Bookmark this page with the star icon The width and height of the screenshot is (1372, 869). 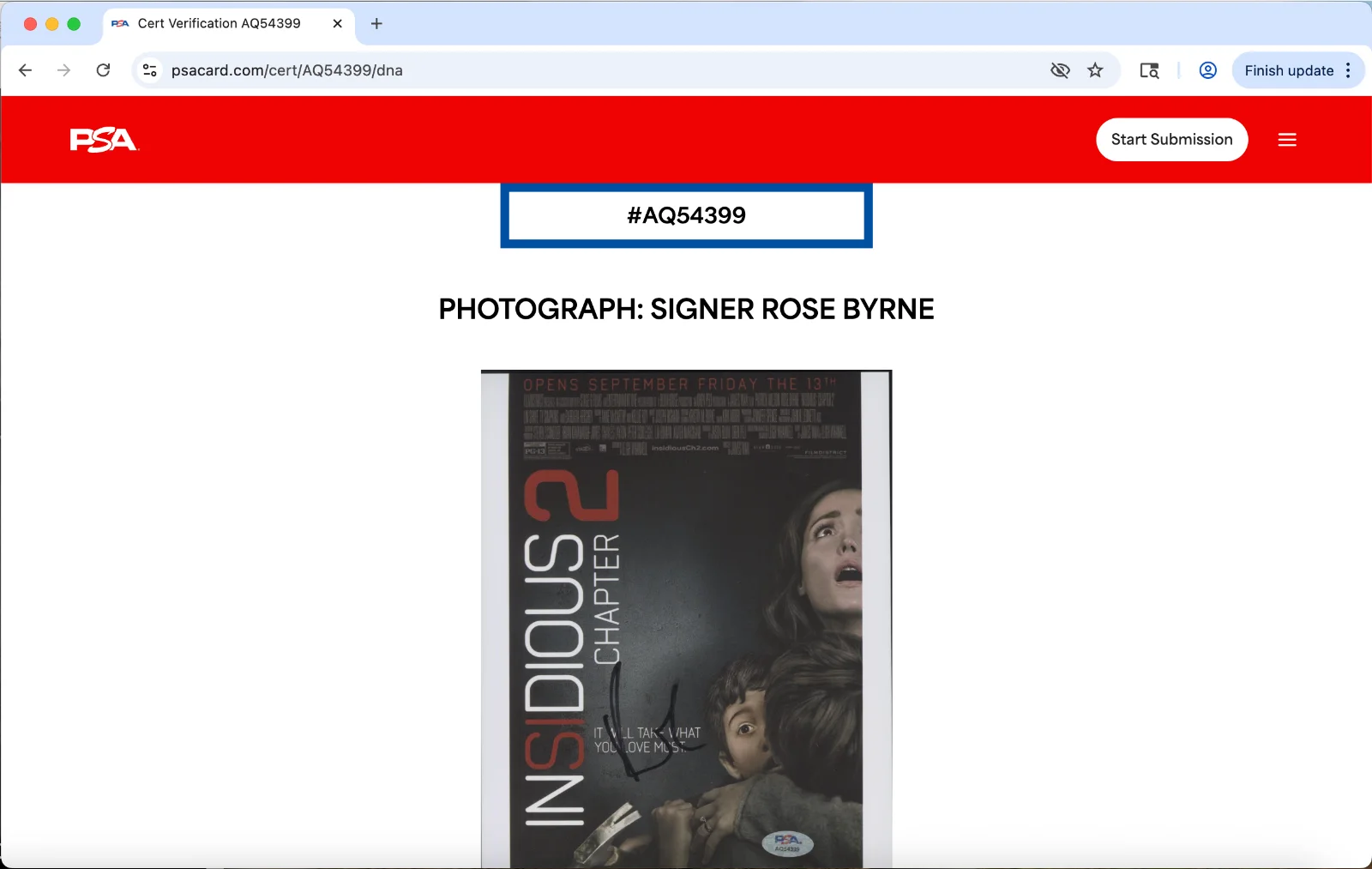point(1095,70)
